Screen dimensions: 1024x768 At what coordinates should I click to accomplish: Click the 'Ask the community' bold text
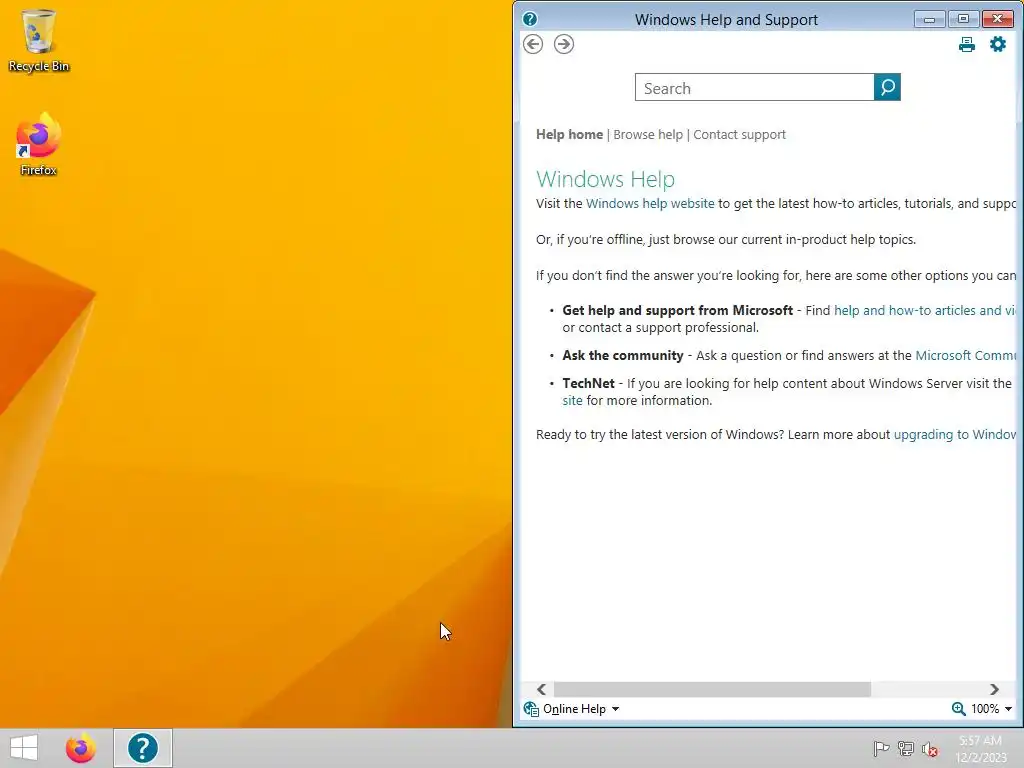click(x=622, y=356)
